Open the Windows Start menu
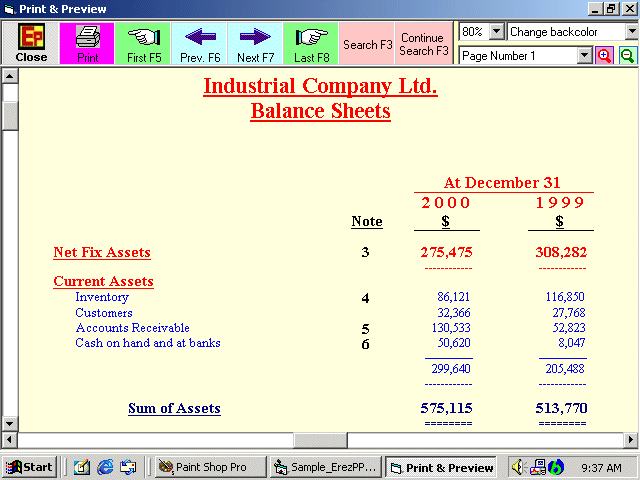The image size is (640, 480). coord(29,467)
